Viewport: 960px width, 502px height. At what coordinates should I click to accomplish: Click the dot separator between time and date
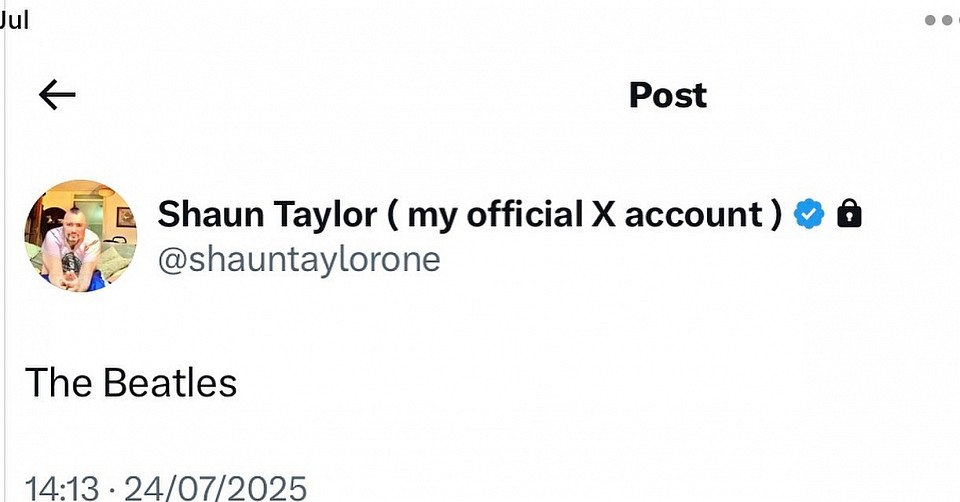click(112, 489)
